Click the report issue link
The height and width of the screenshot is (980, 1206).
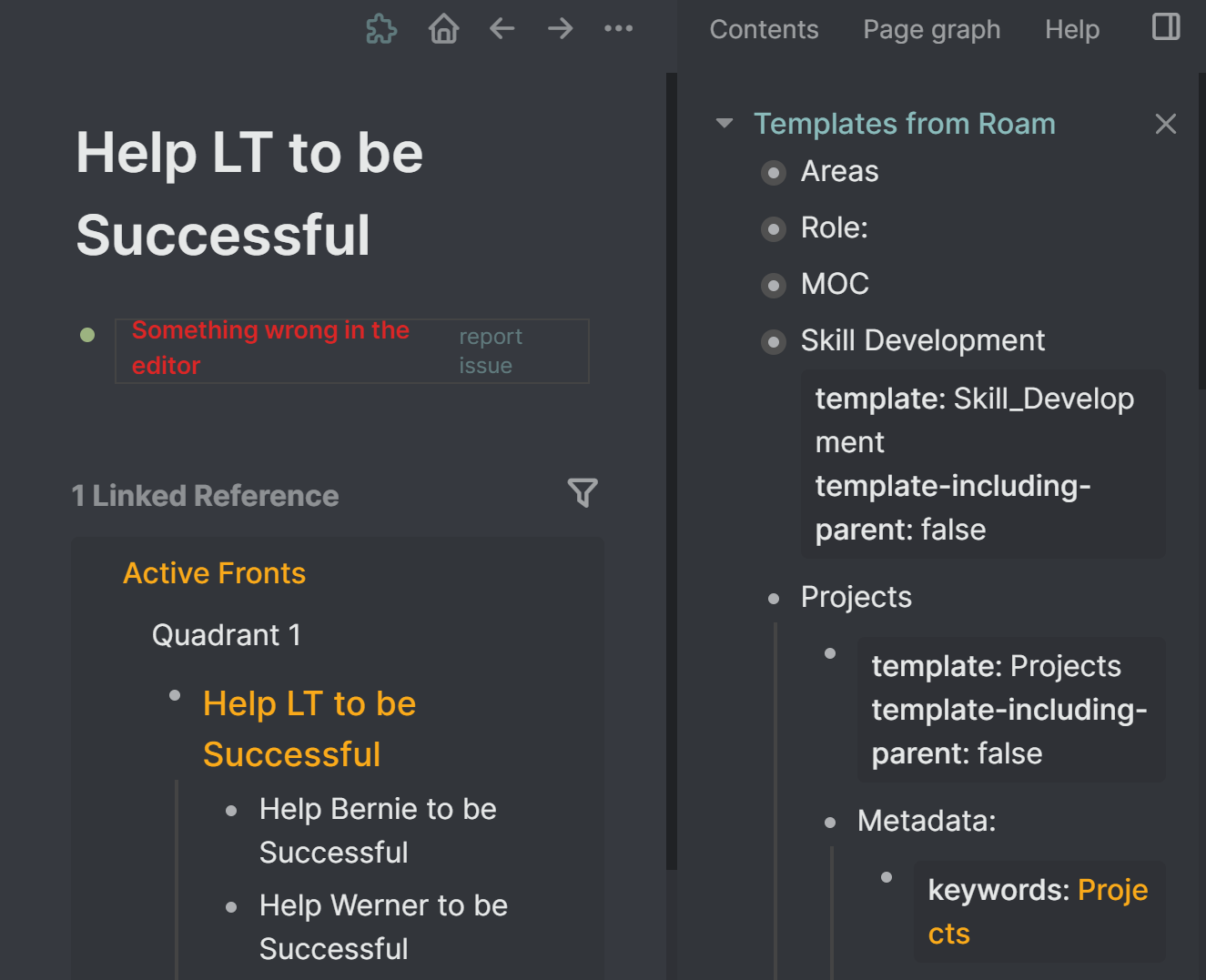click(491, 349)
